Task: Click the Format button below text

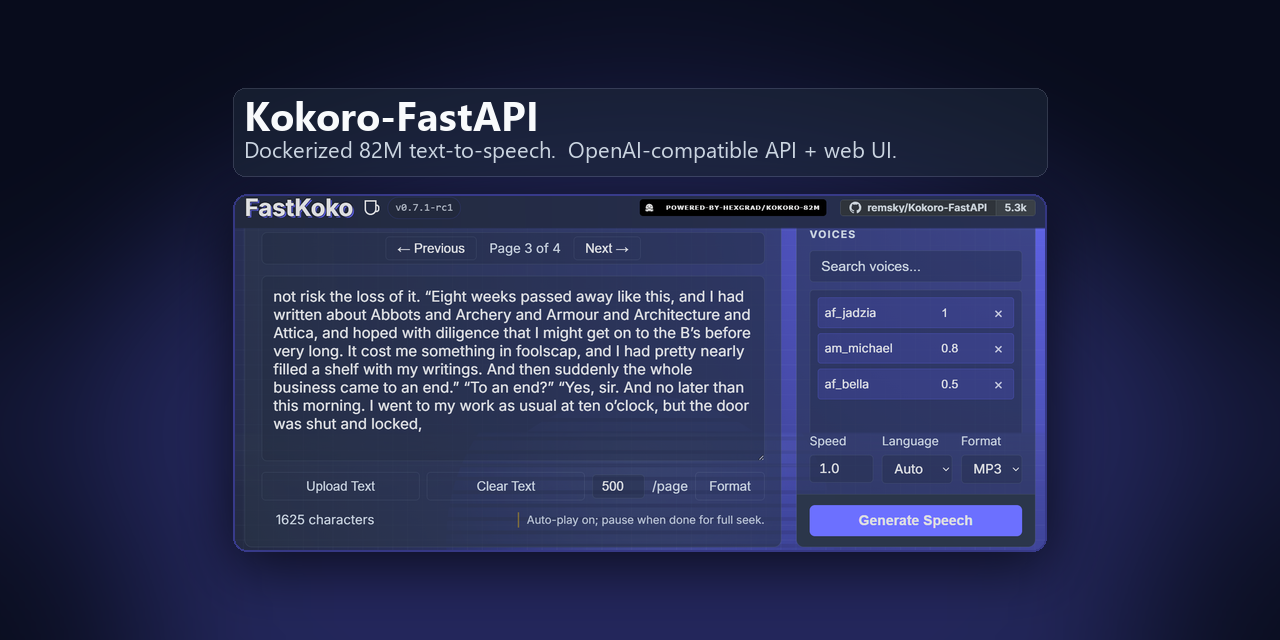Action: coord(730,486)
